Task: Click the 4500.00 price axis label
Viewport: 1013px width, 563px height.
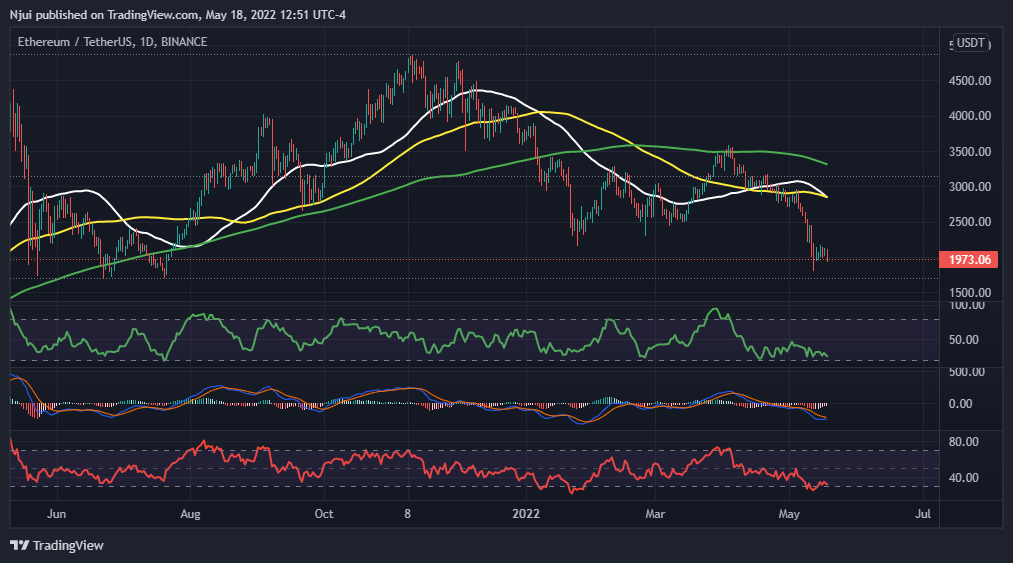Action: coord(969,81)
